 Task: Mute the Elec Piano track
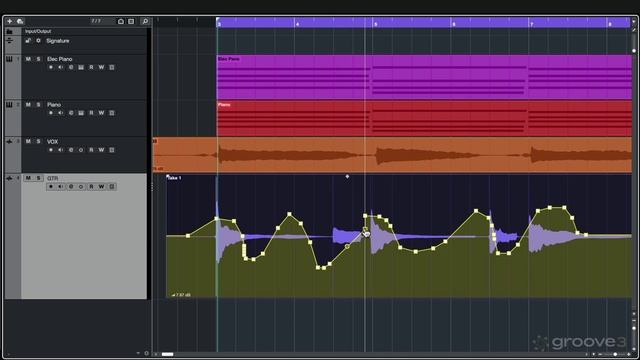28,59
